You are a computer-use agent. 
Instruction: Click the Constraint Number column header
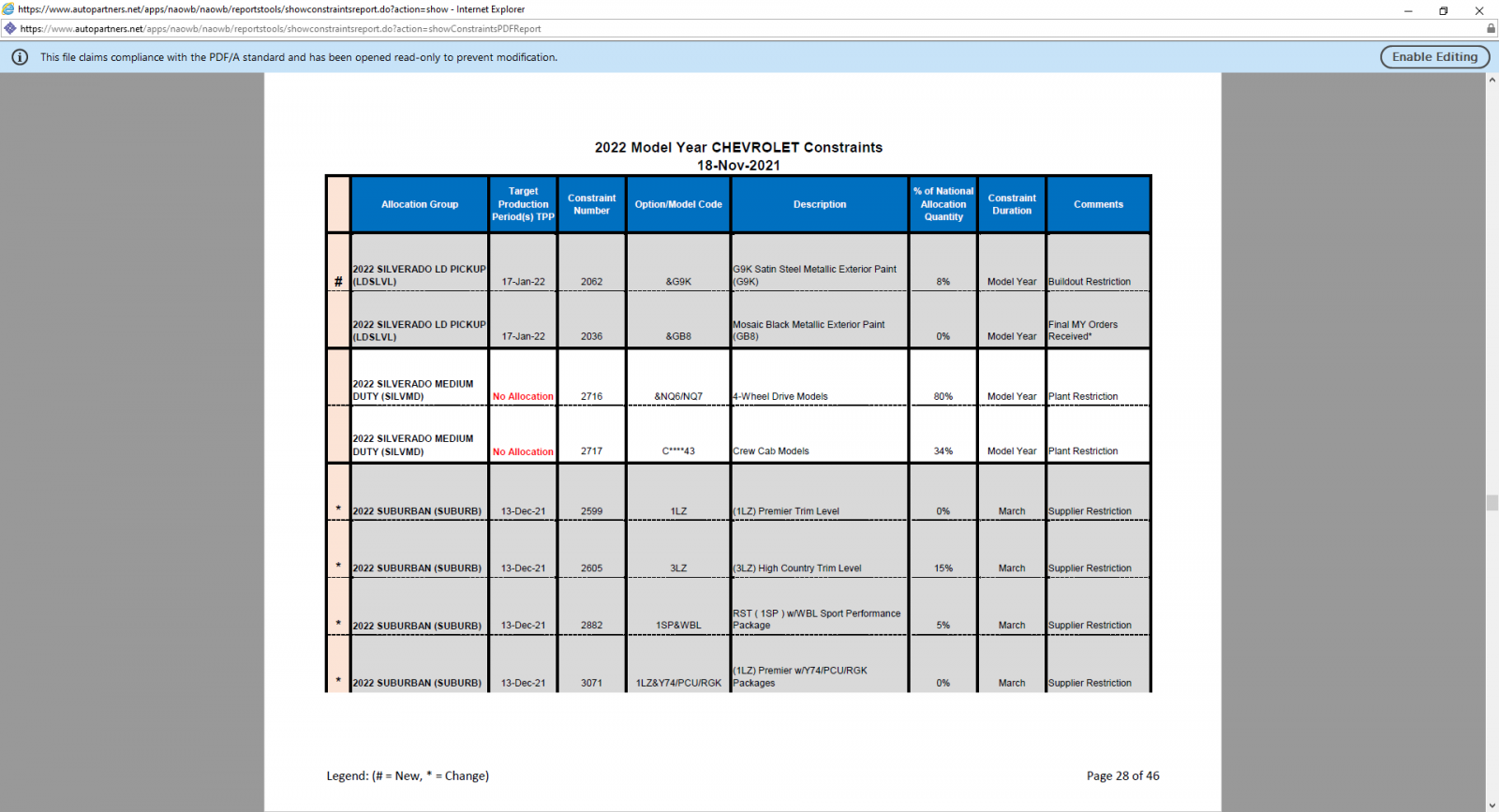pos(591,204)
